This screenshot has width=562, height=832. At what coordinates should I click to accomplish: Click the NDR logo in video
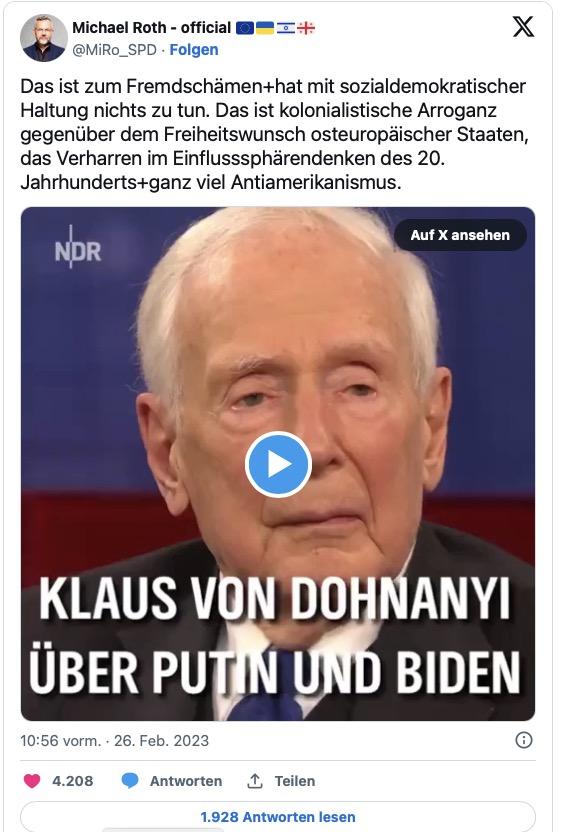tap(78, 247)
